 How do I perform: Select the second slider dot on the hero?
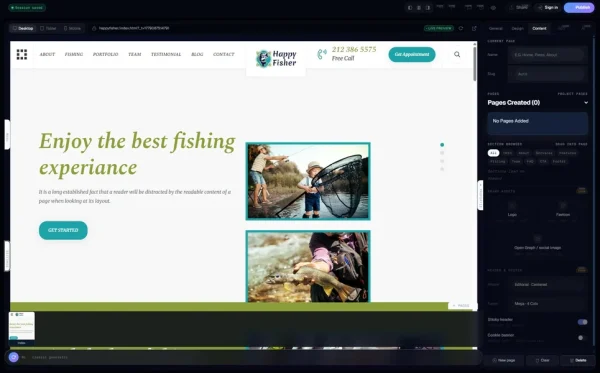tap(442, 153)
